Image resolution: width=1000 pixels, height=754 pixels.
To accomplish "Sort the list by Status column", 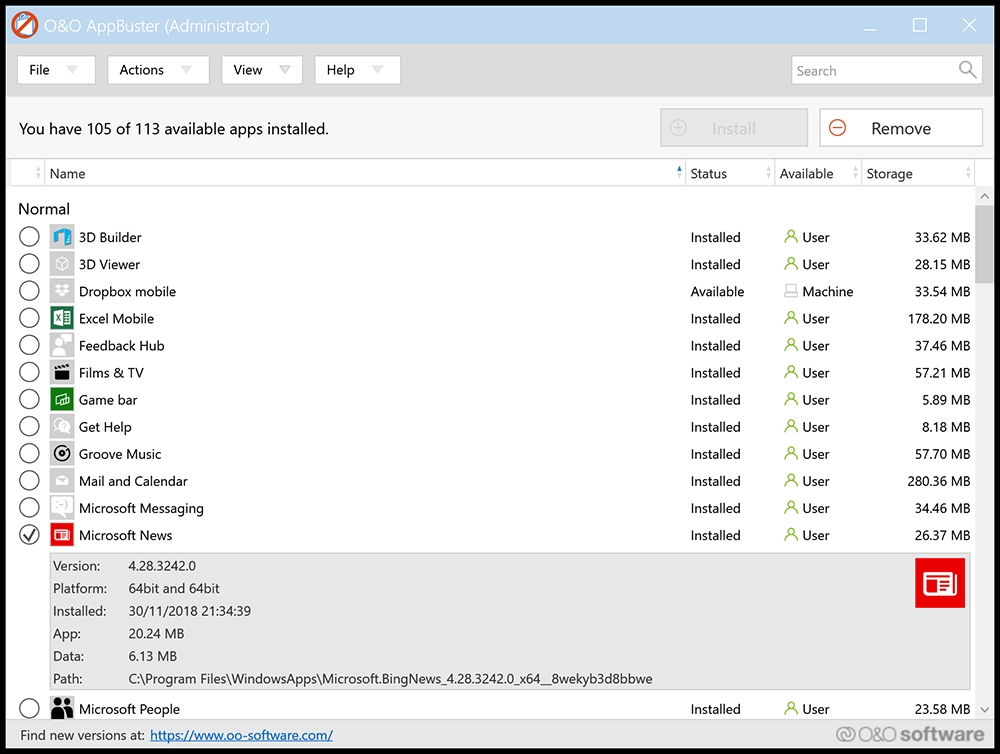I will pos(730,174).
